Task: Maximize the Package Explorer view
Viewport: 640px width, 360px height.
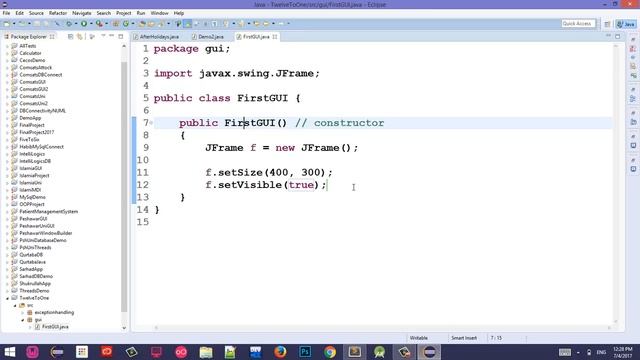Action: (121, 36)
